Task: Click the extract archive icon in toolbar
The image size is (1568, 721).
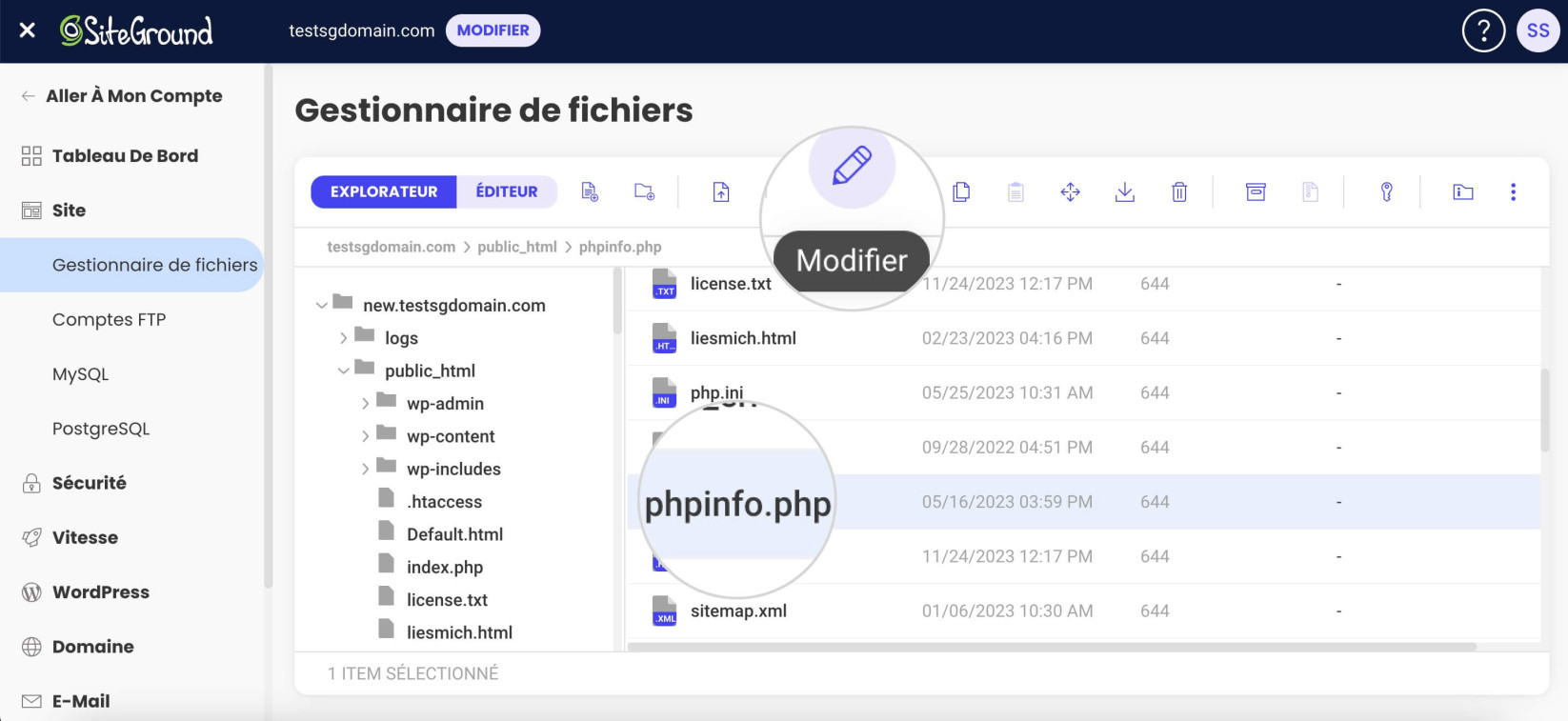Action: point(1310,192)
